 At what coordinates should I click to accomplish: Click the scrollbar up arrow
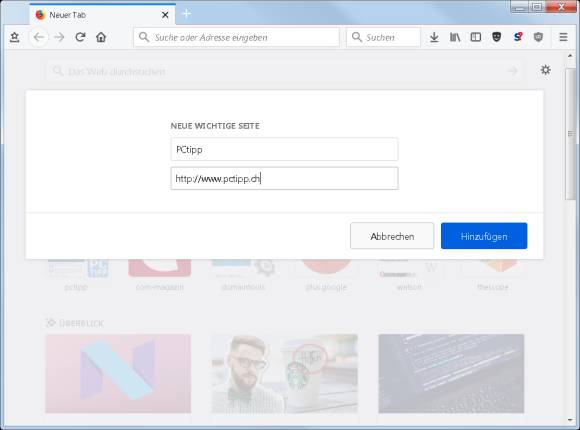pos(570,56)
